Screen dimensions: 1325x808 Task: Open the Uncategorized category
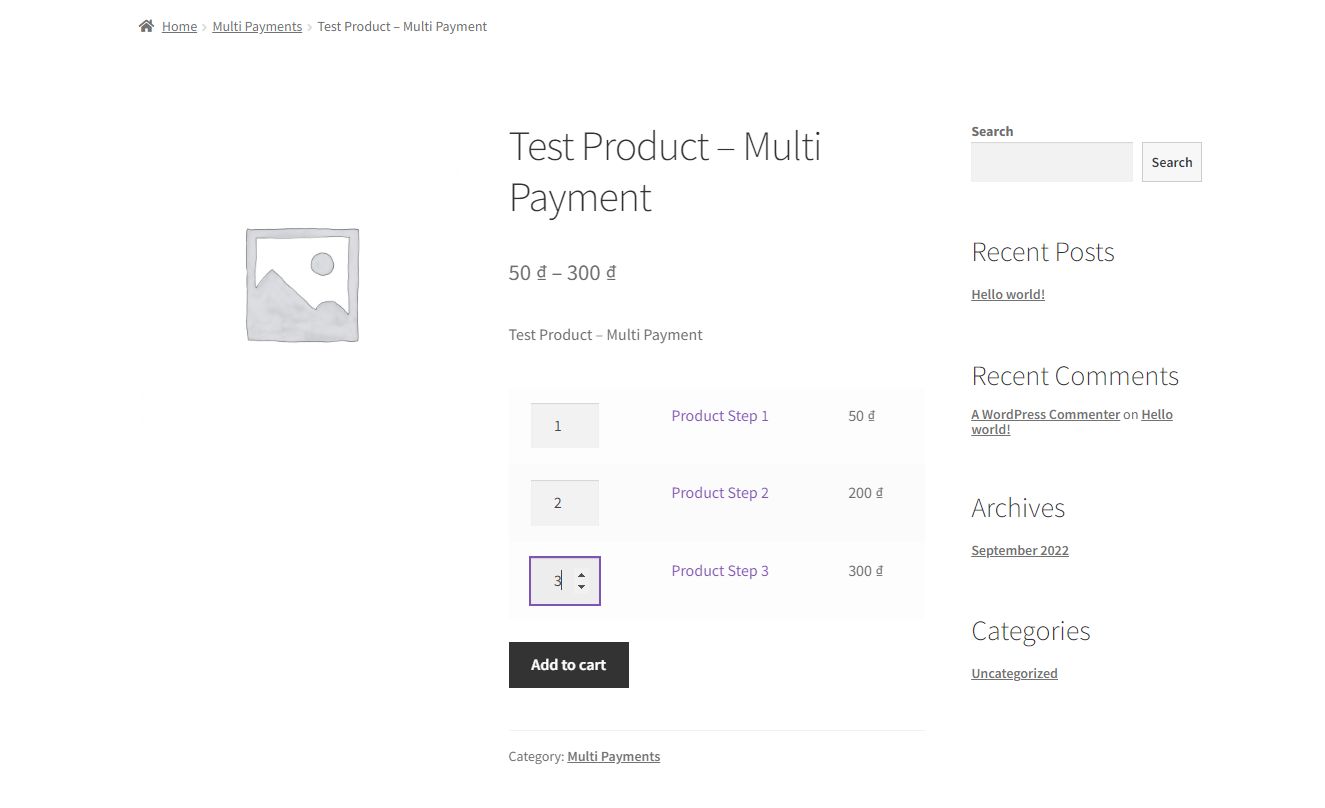[1014, 674]
